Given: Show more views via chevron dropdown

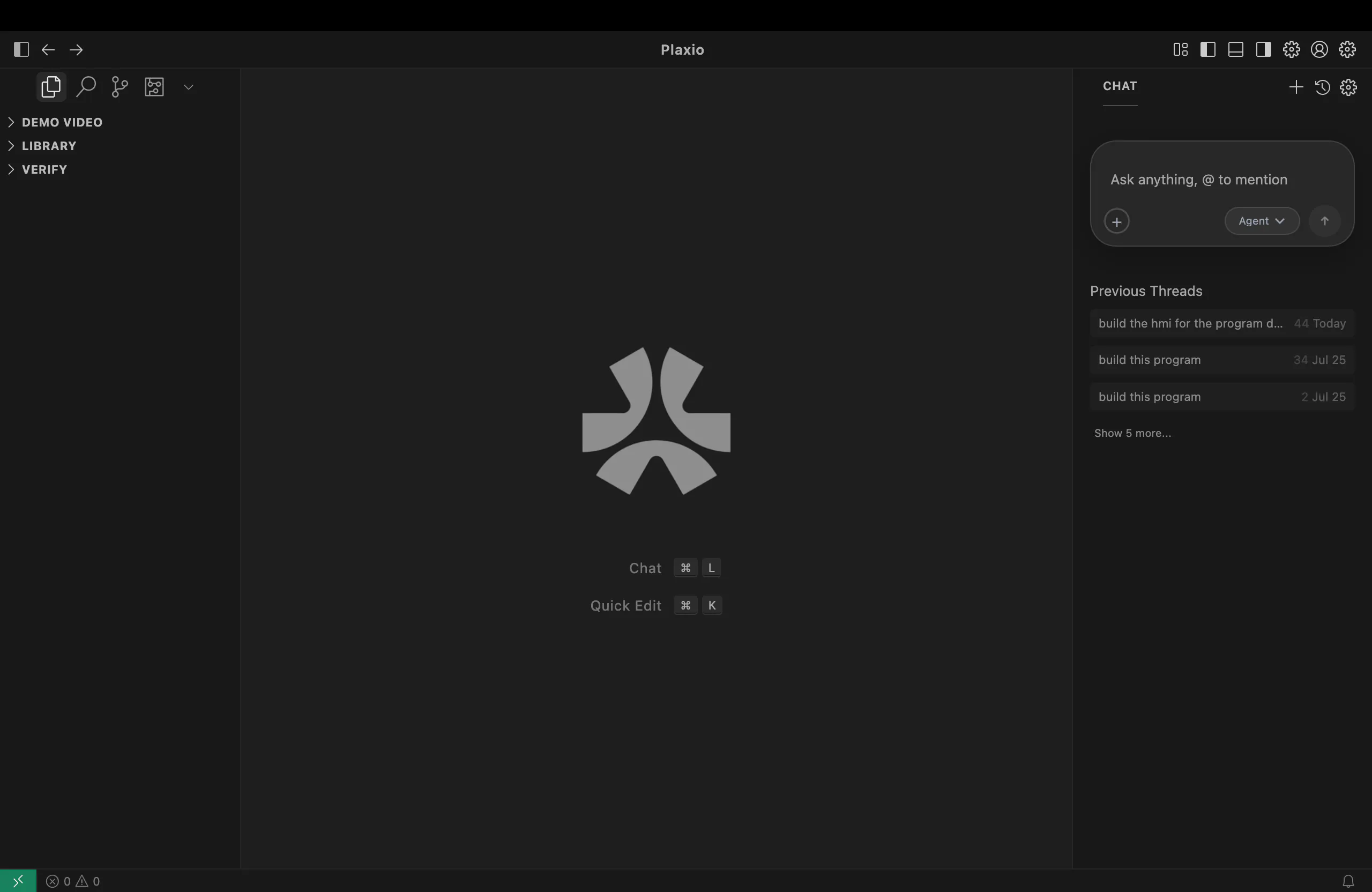Looking at the screenshot, I should [188, 87].
